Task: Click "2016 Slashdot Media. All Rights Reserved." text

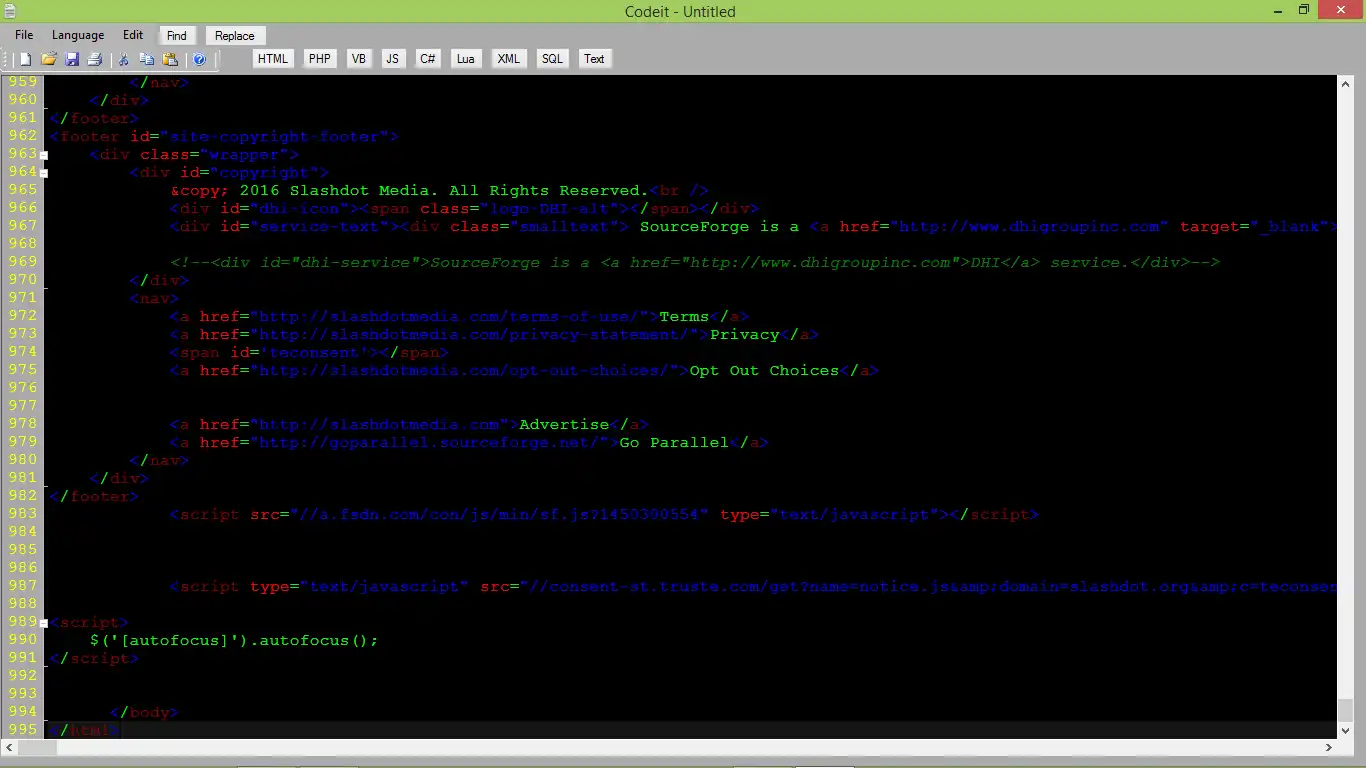Action: [444, 191]
